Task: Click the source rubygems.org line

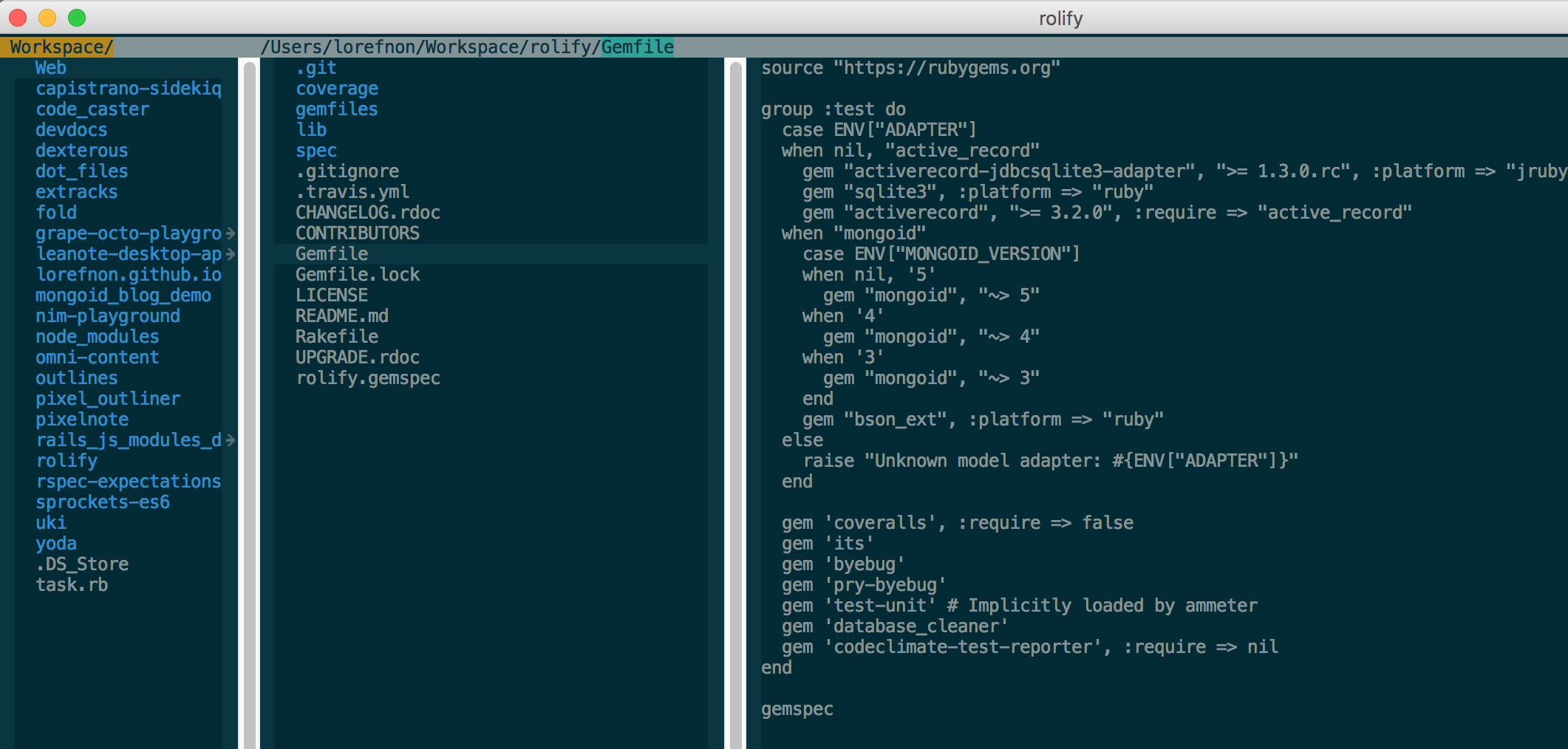Action: tap(911, 68)
